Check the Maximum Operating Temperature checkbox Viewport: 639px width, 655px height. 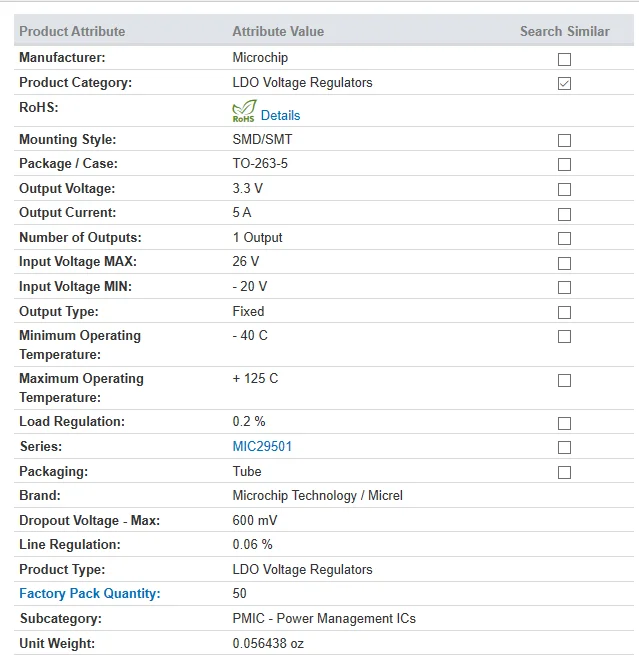pyautogui.click(x=564, y=381)
